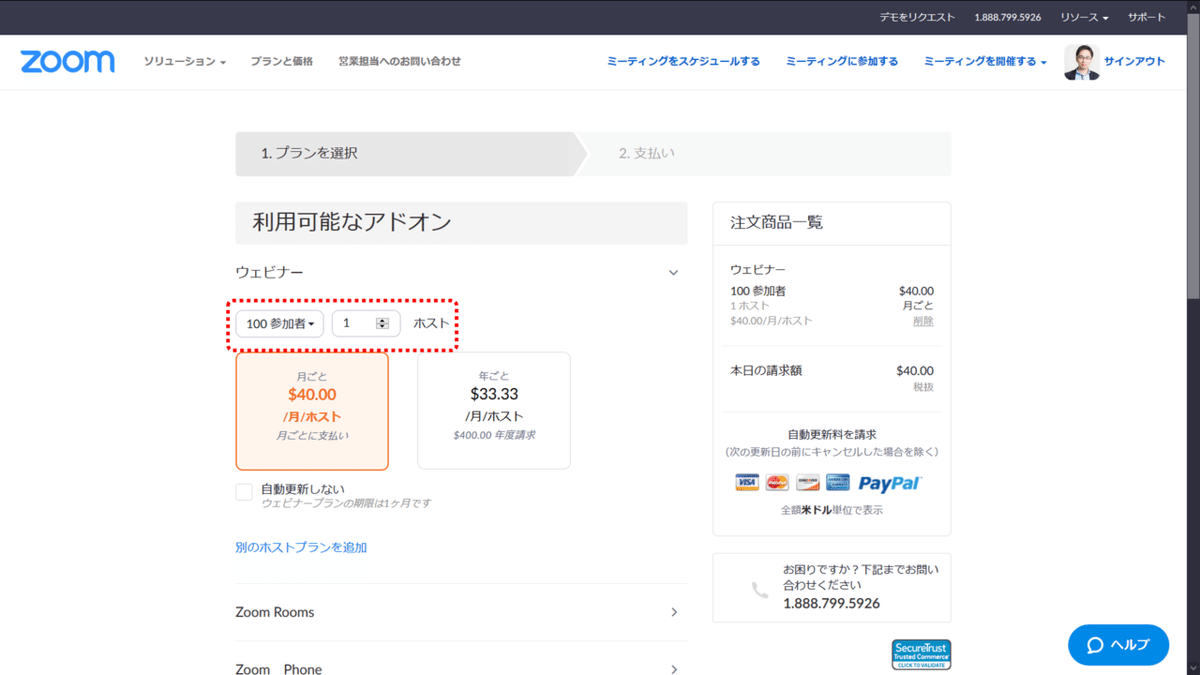Click the 削除 link in order summary

coord(923,321)
